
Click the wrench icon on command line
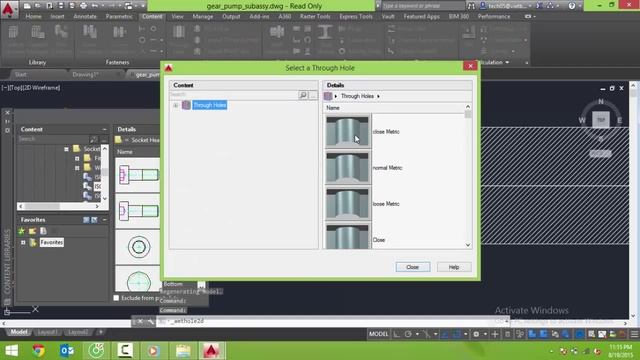[151, 321]
